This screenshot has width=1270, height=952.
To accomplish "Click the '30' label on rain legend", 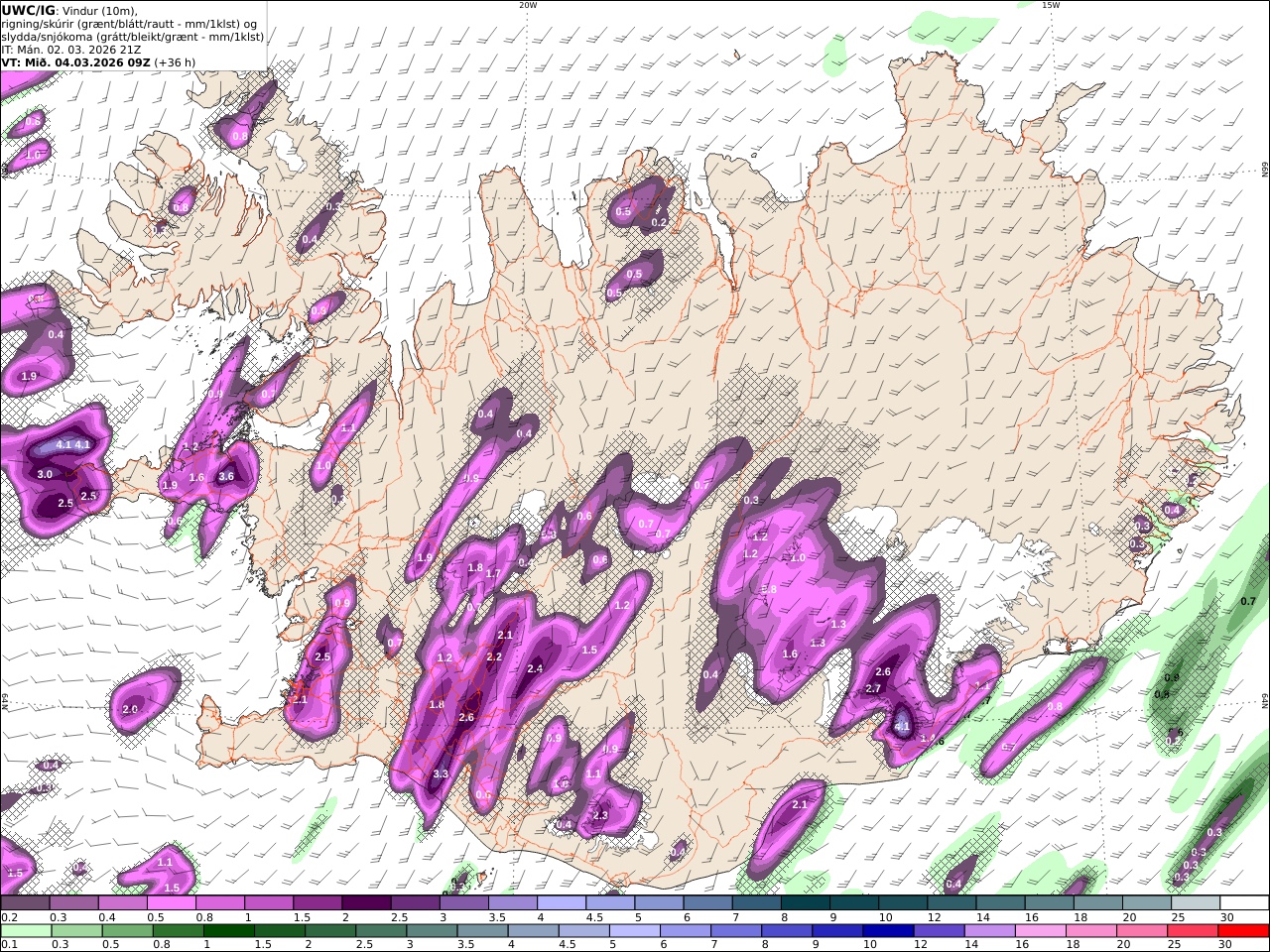I will click(x=1227, y=944).
